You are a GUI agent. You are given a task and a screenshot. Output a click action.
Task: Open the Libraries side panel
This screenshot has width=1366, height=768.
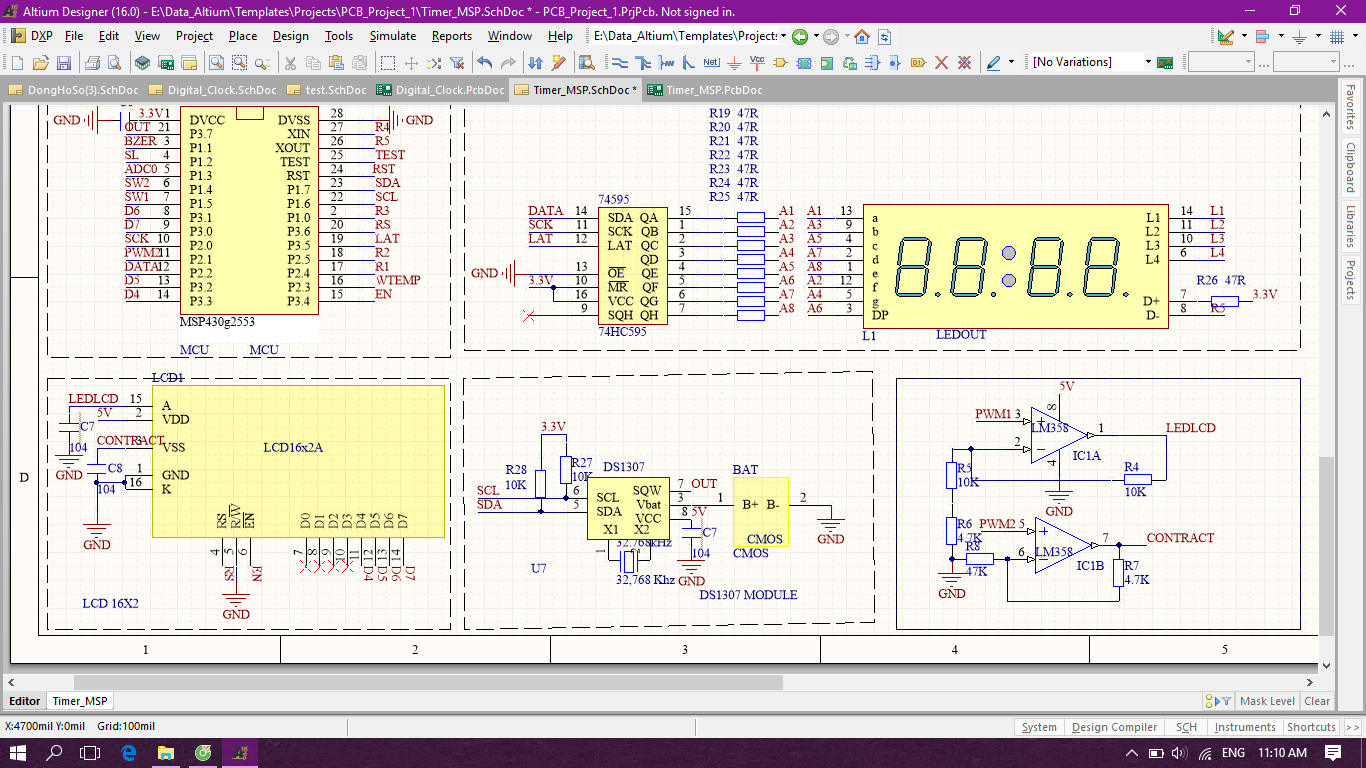click(1350, 227)
